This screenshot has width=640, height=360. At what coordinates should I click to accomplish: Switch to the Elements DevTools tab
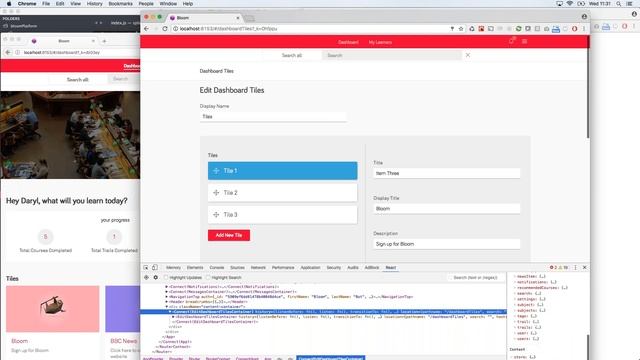(195, 268)
